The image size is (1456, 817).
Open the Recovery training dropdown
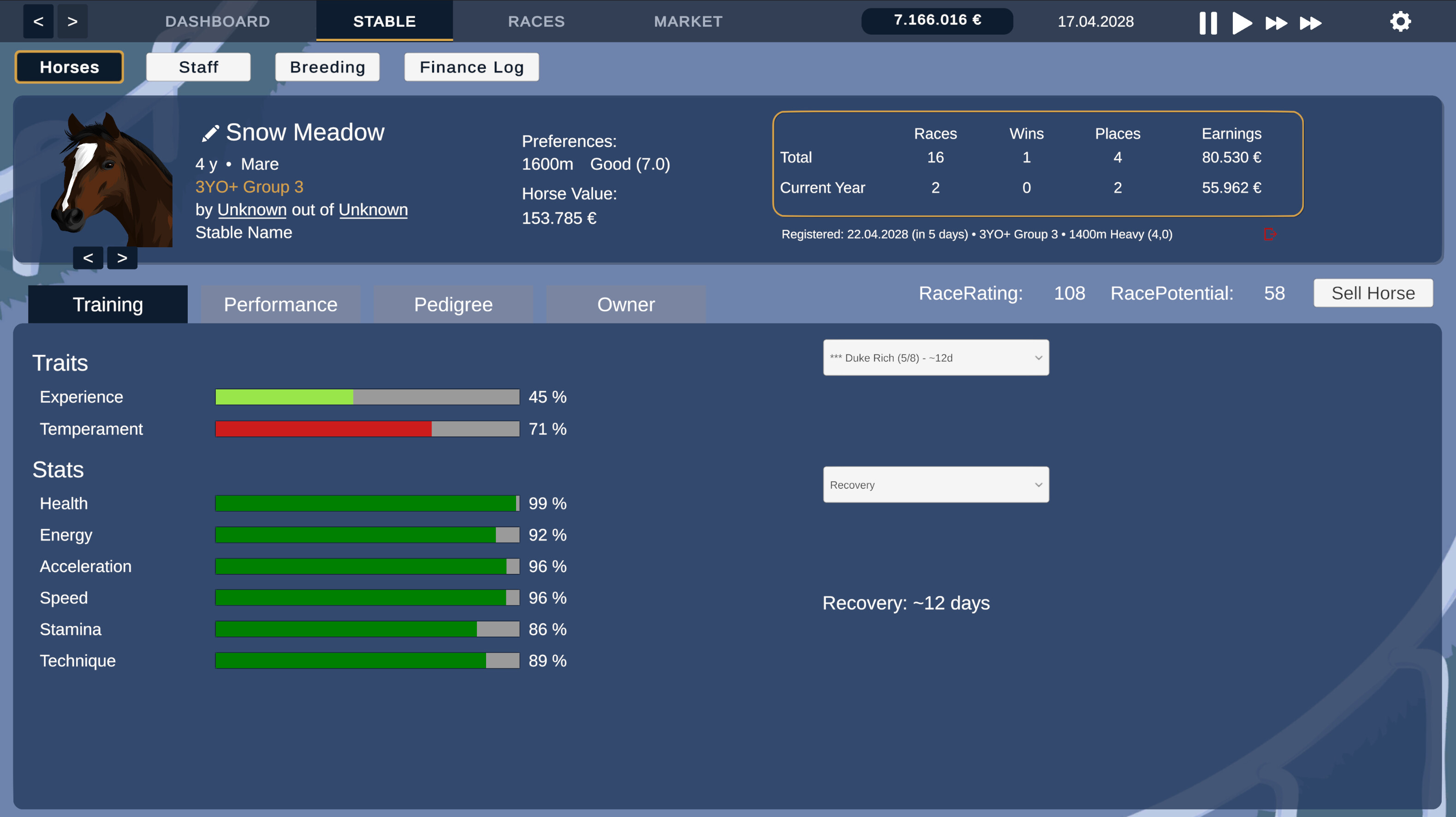point(935,484)
